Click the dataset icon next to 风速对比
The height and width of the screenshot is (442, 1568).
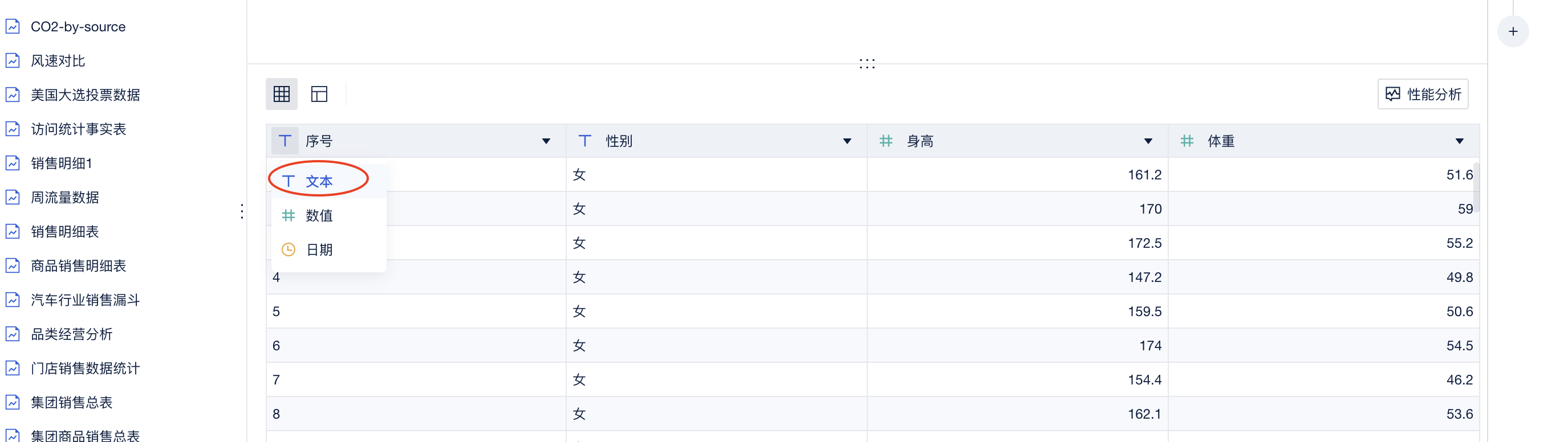tap(13, 61)
